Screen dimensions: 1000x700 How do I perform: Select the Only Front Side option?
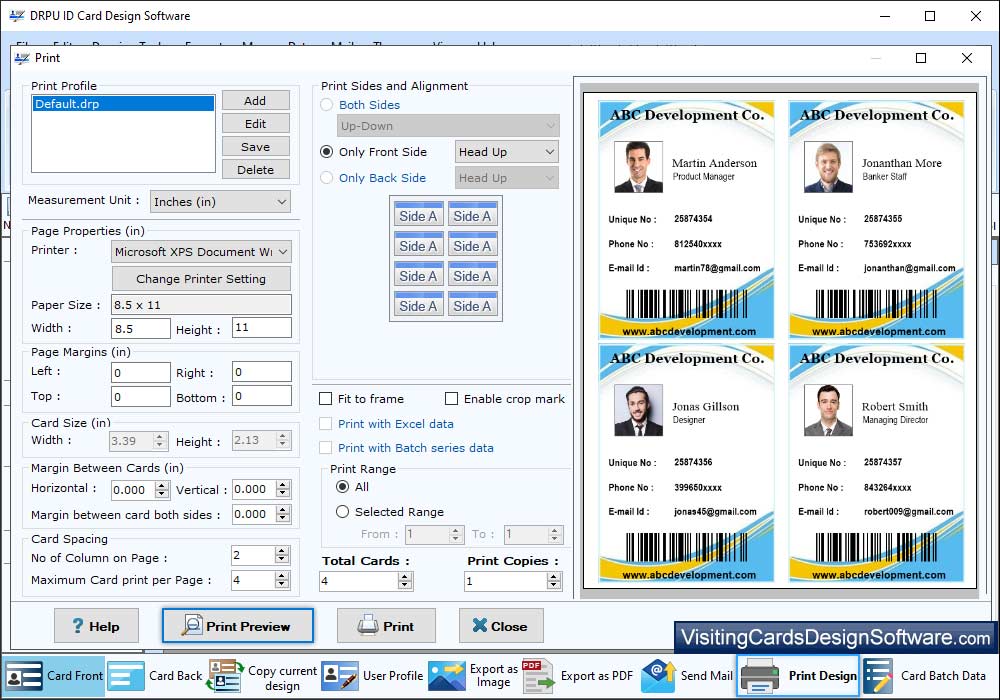[327, 152]
